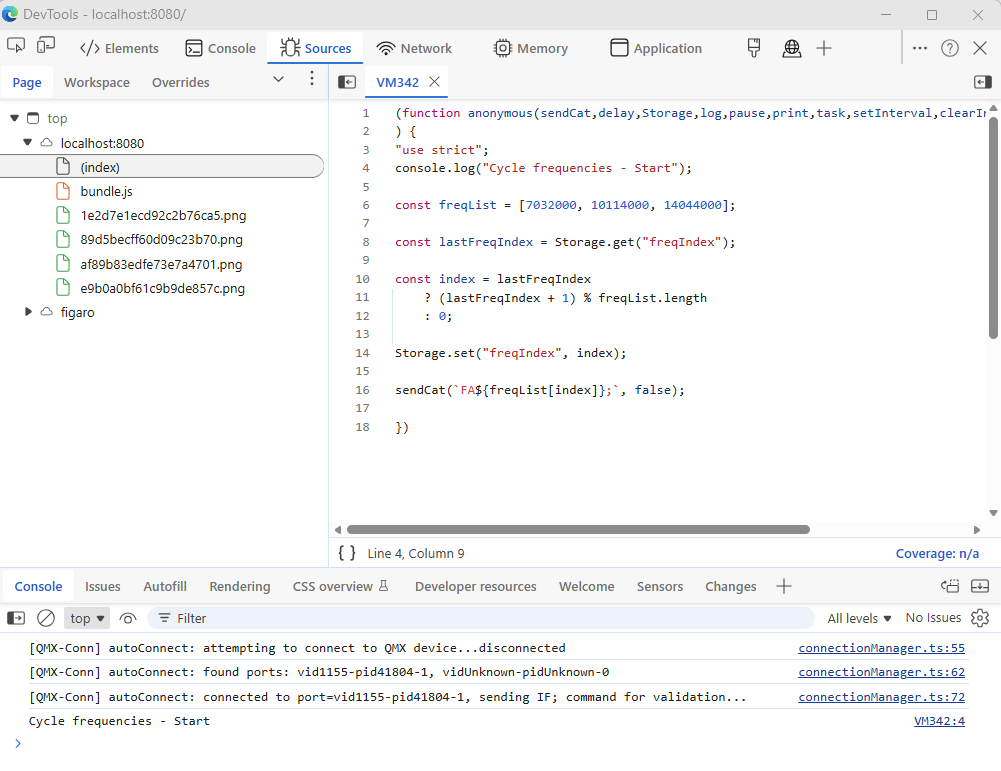
Task: Toggle device emulation toolbar icon
Action: 46,46
